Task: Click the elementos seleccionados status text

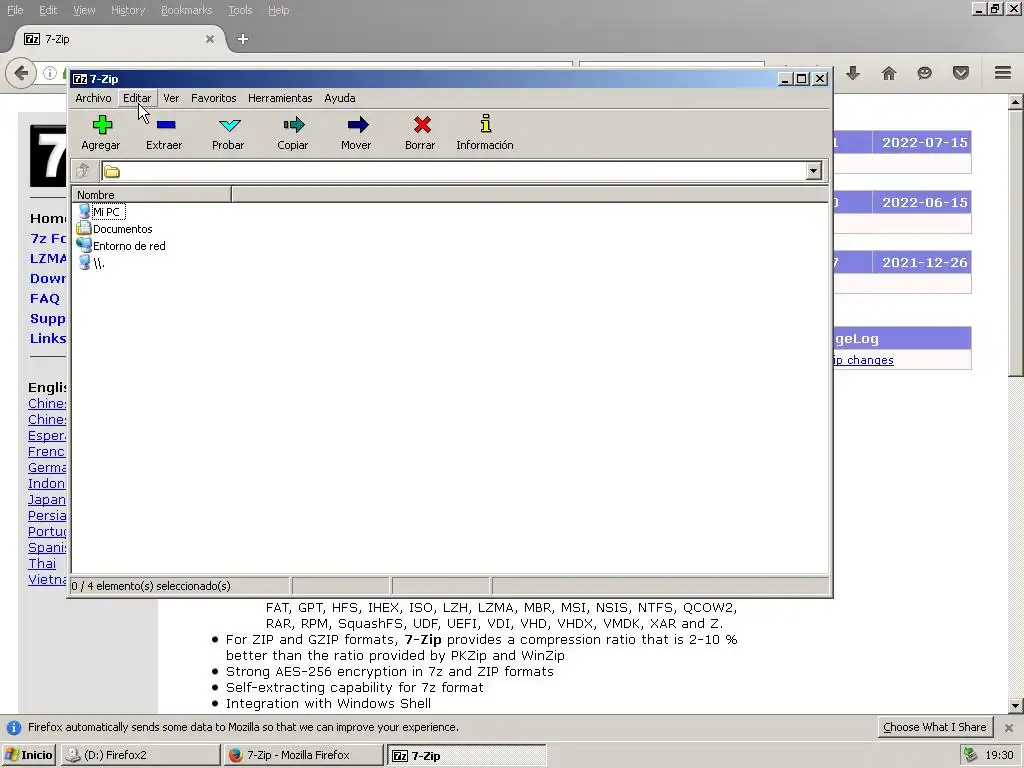Action: [x=151, y=586]
